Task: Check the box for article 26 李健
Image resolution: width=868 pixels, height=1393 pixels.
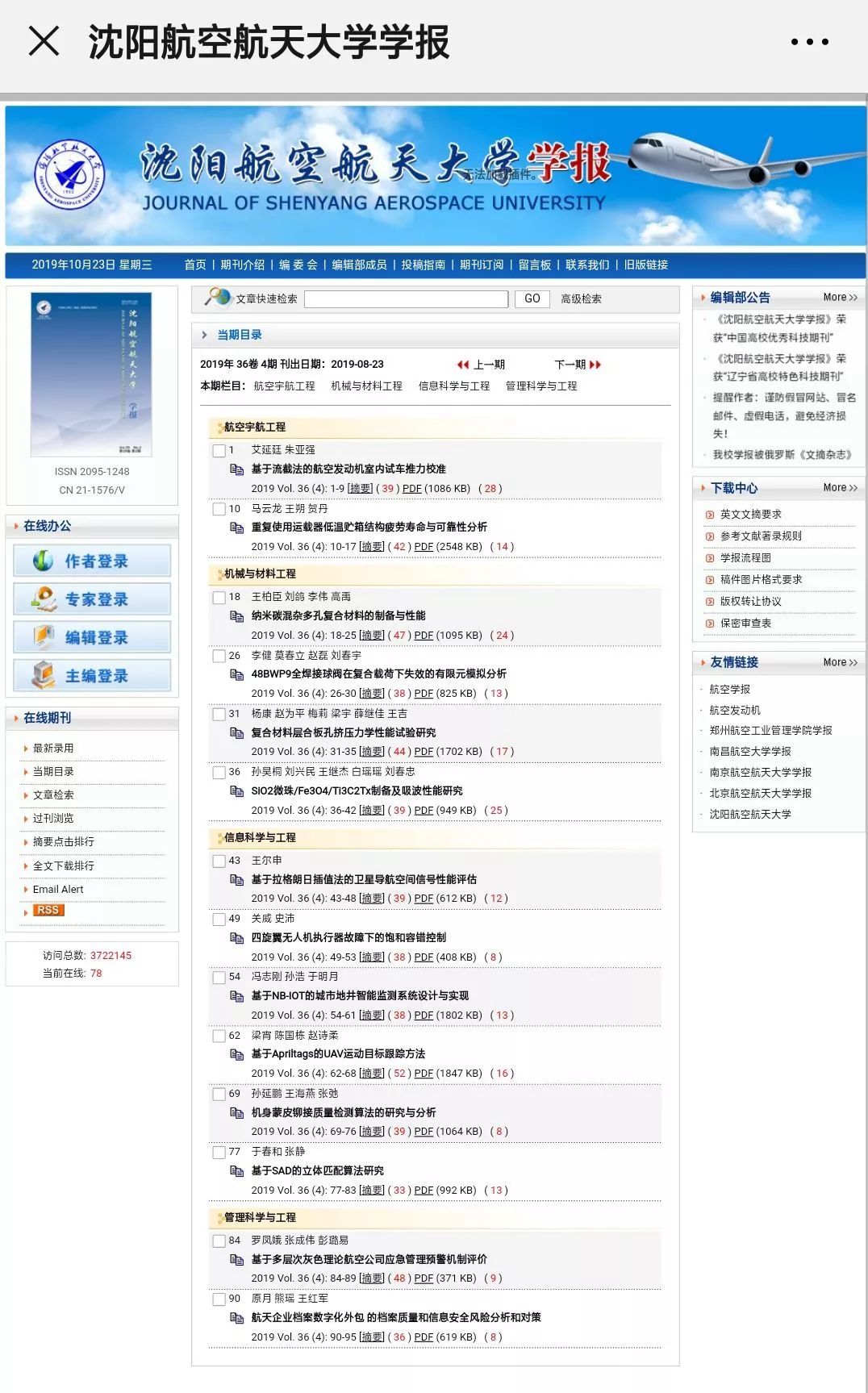Action: pyautogui.click(x=219, y=657)
